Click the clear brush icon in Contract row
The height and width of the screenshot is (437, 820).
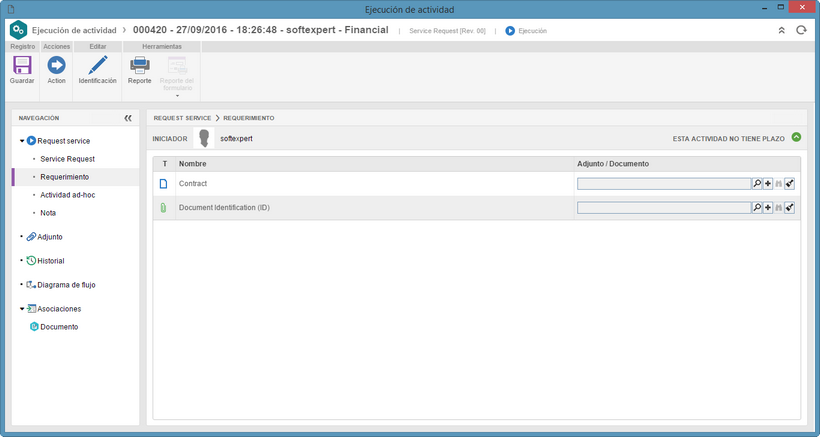(790, 184)
